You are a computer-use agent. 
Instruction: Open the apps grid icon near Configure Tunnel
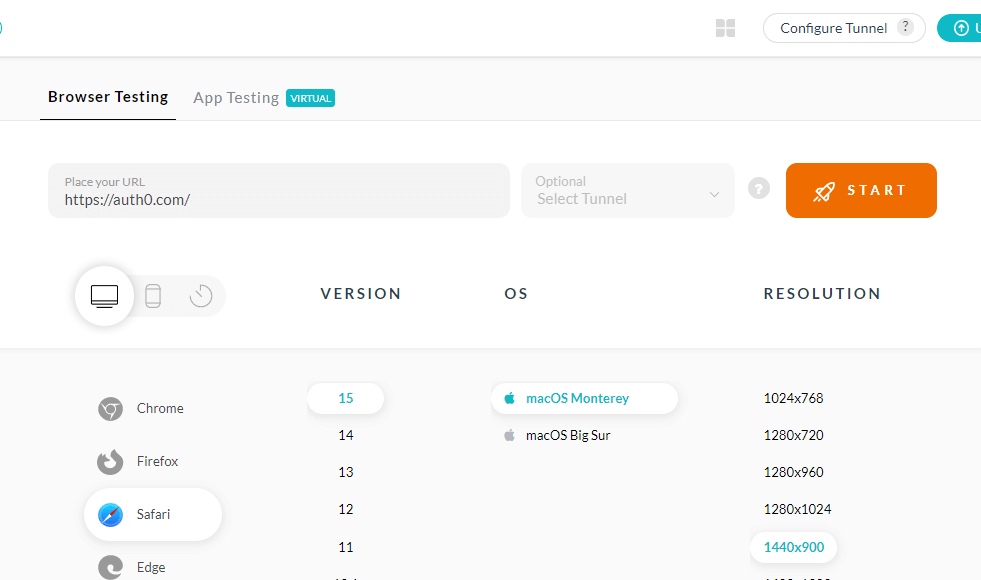[x=724, y=28]
